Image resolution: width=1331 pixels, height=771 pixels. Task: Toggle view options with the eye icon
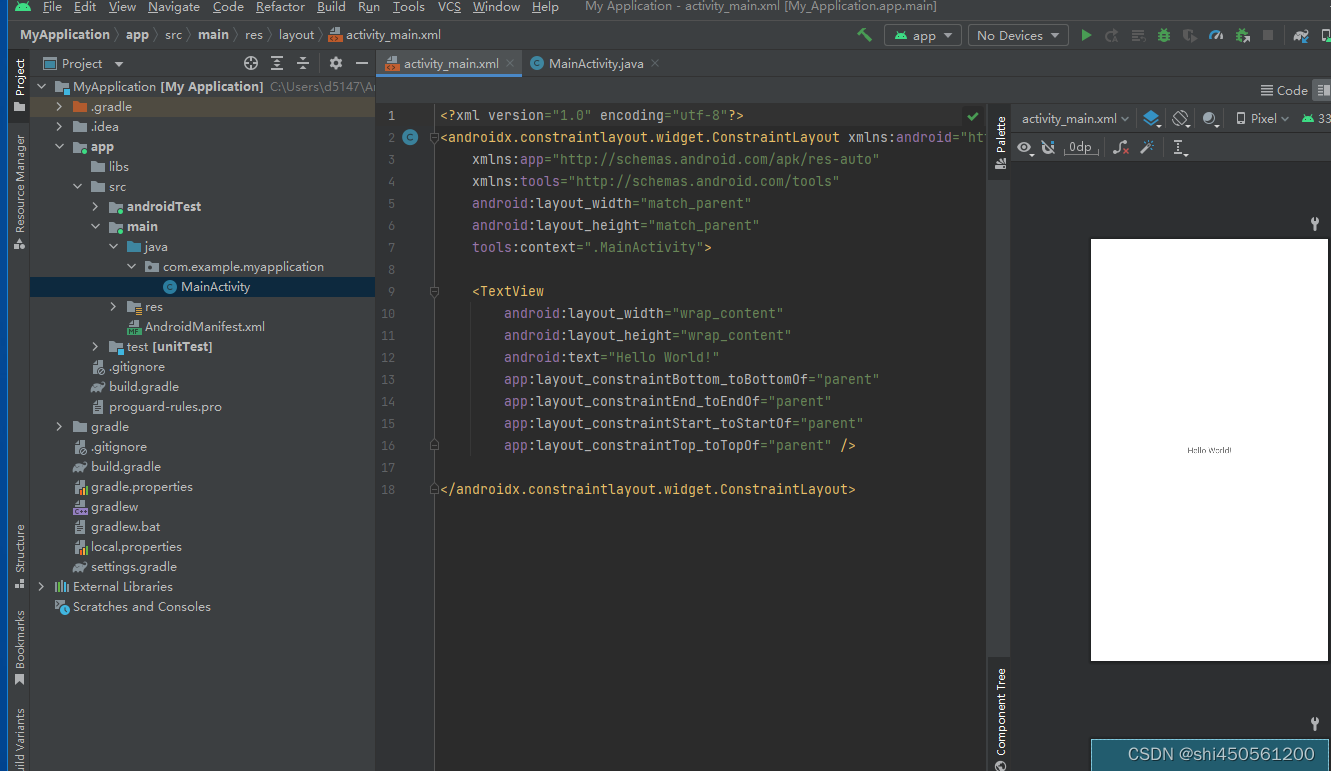point(1024,147)
